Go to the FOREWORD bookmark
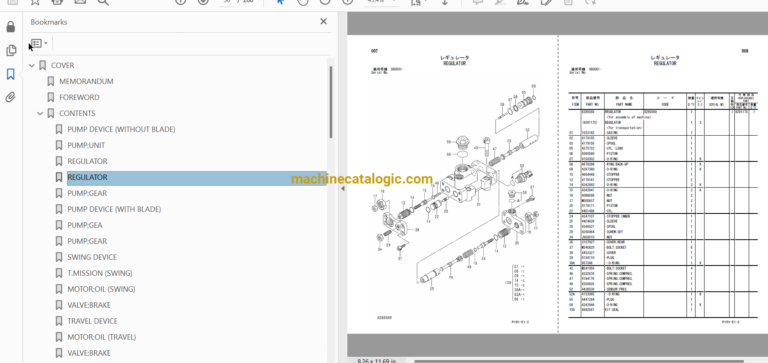This screenshot has height=363, width=768. (79, 97)
